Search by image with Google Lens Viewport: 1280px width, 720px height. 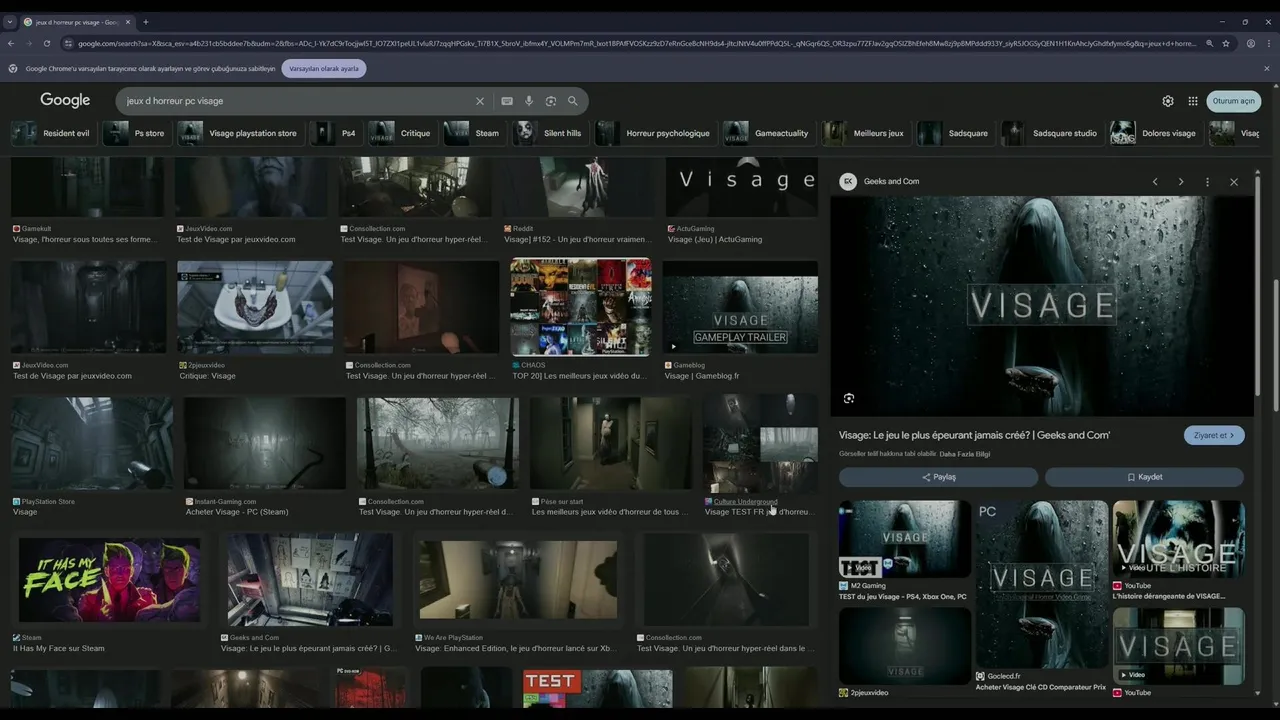pos(551,101)
